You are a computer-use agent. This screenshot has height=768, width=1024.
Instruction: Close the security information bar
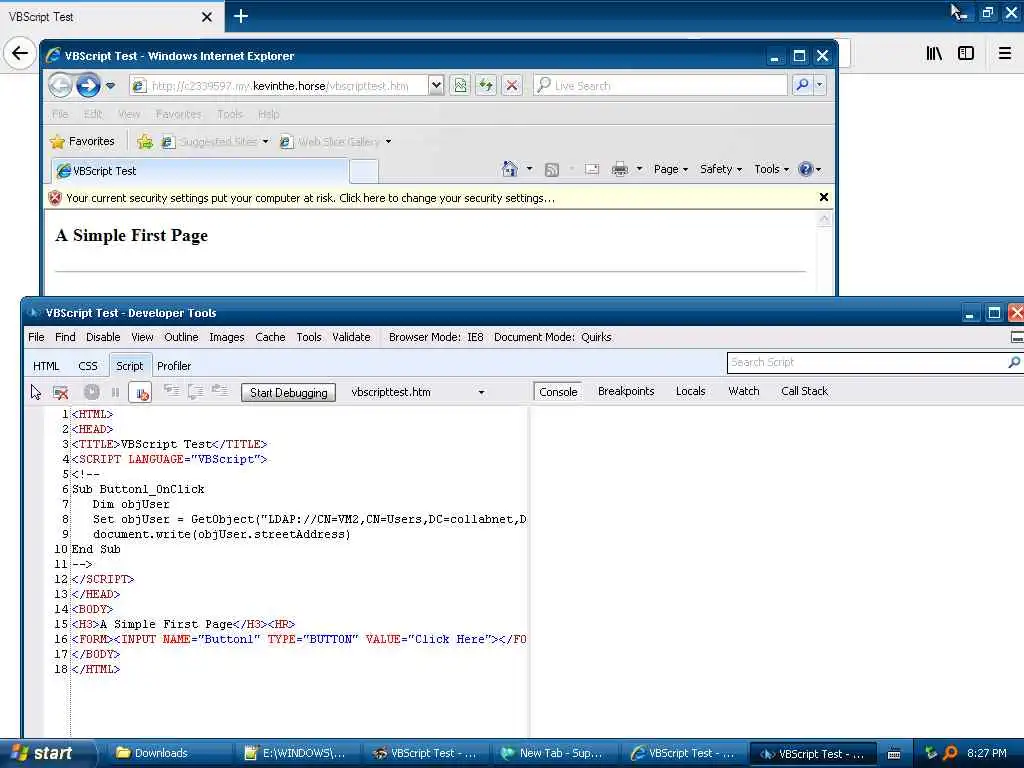(824, 197)
